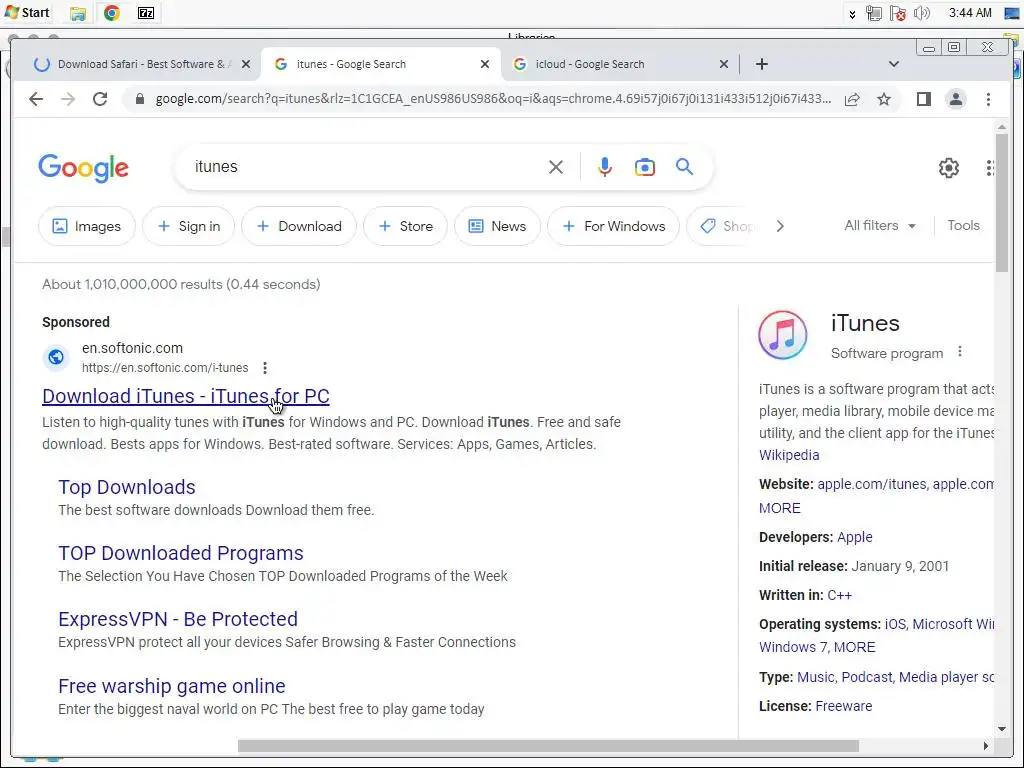Toggle Chrome side panel
The width and height of the screenshot is (1024, 768).
pos(923,99)
